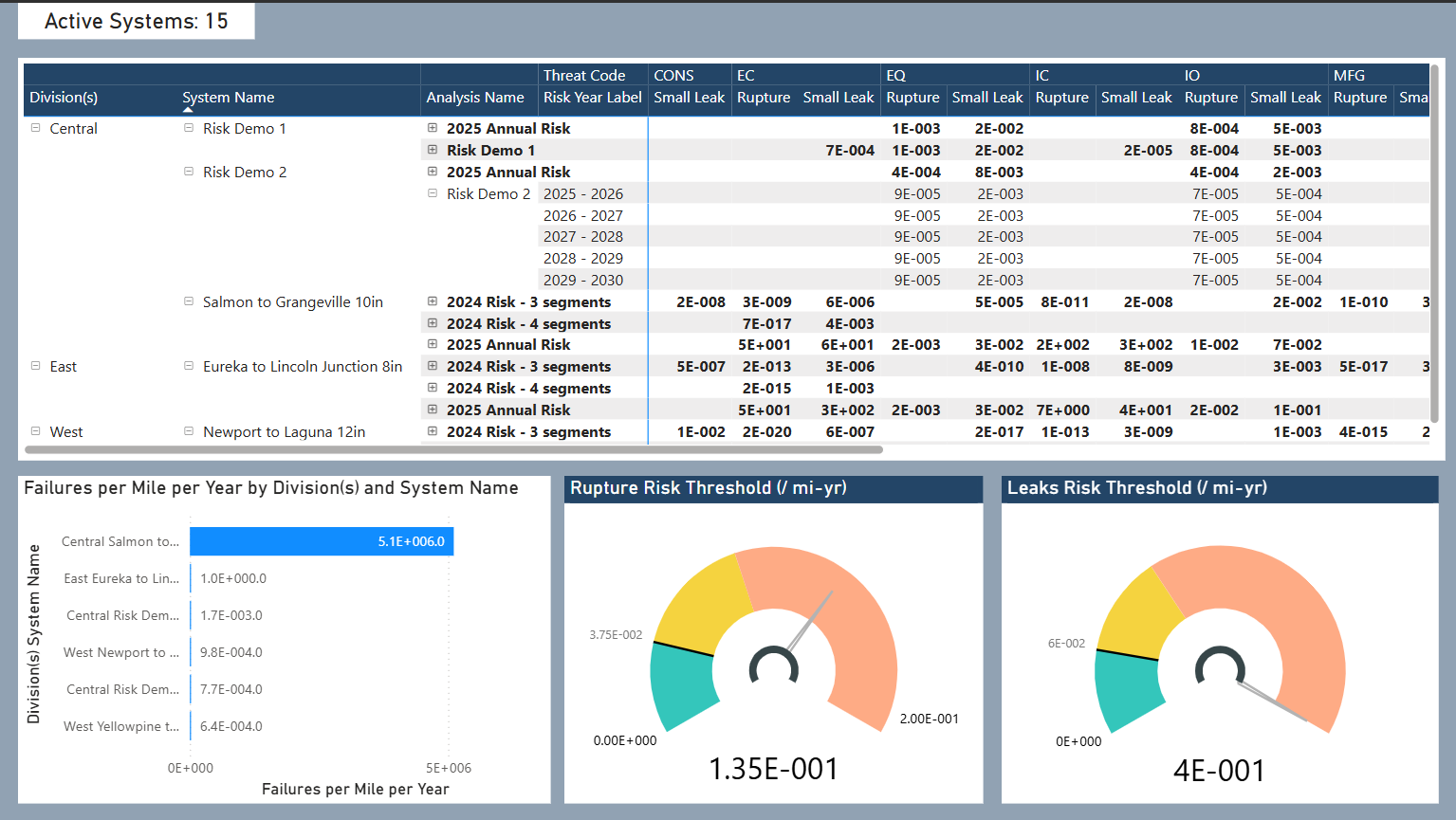Click the 'Division(s)' column header
Viewport: 1456px width, 820px height.
tap(64, 97)
